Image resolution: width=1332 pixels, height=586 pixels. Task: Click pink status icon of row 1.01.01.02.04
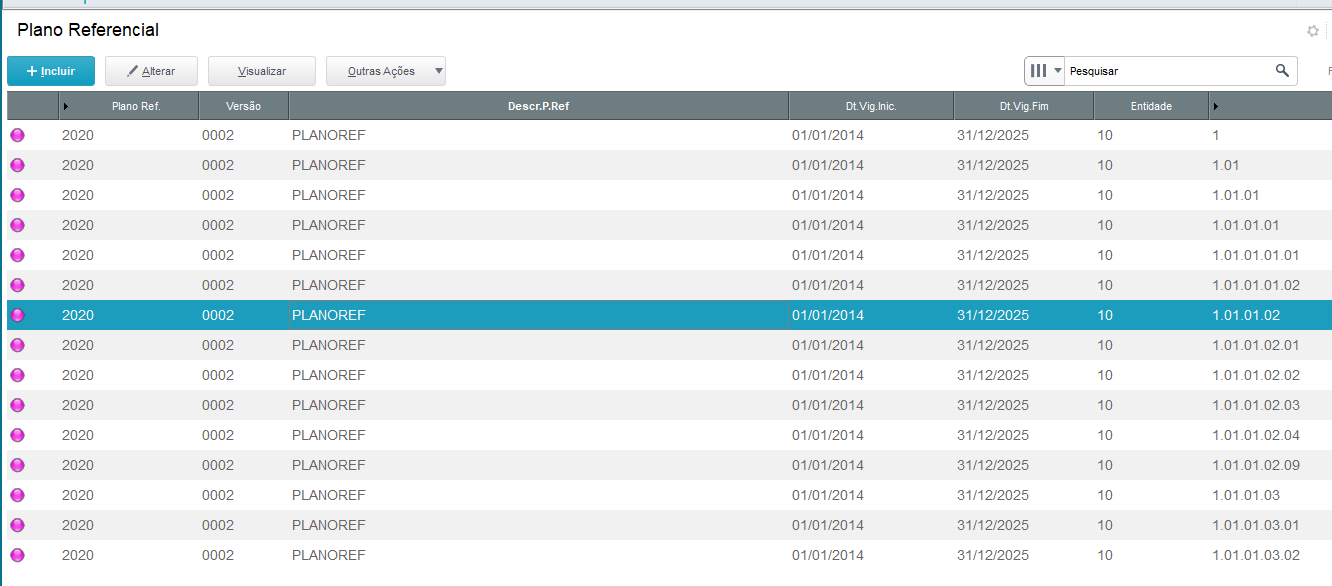click(x=17, y=435)
